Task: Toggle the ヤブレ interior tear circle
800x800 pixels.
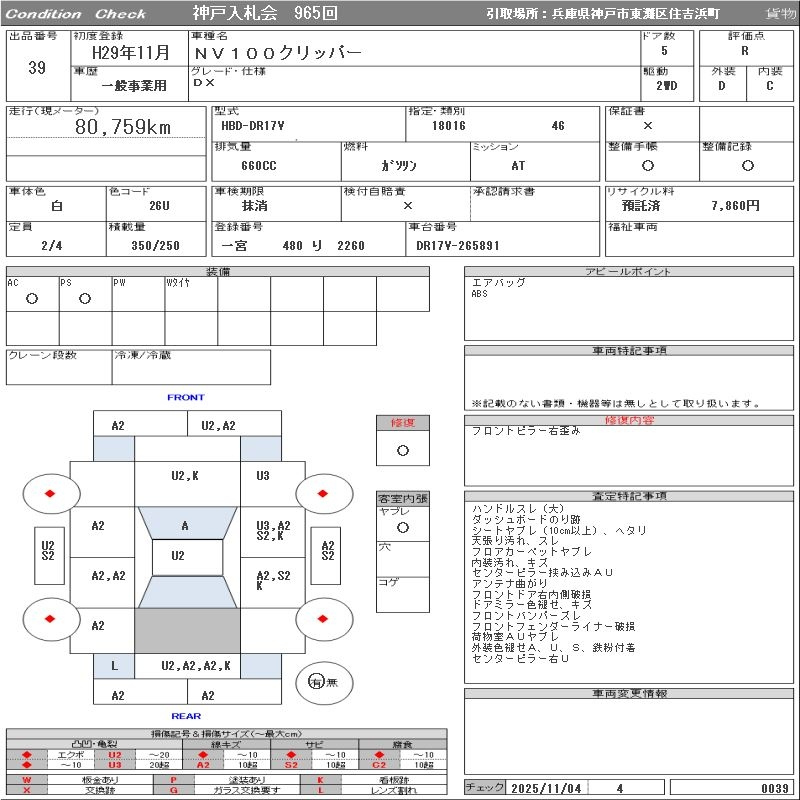Action: tap(403, 526)
